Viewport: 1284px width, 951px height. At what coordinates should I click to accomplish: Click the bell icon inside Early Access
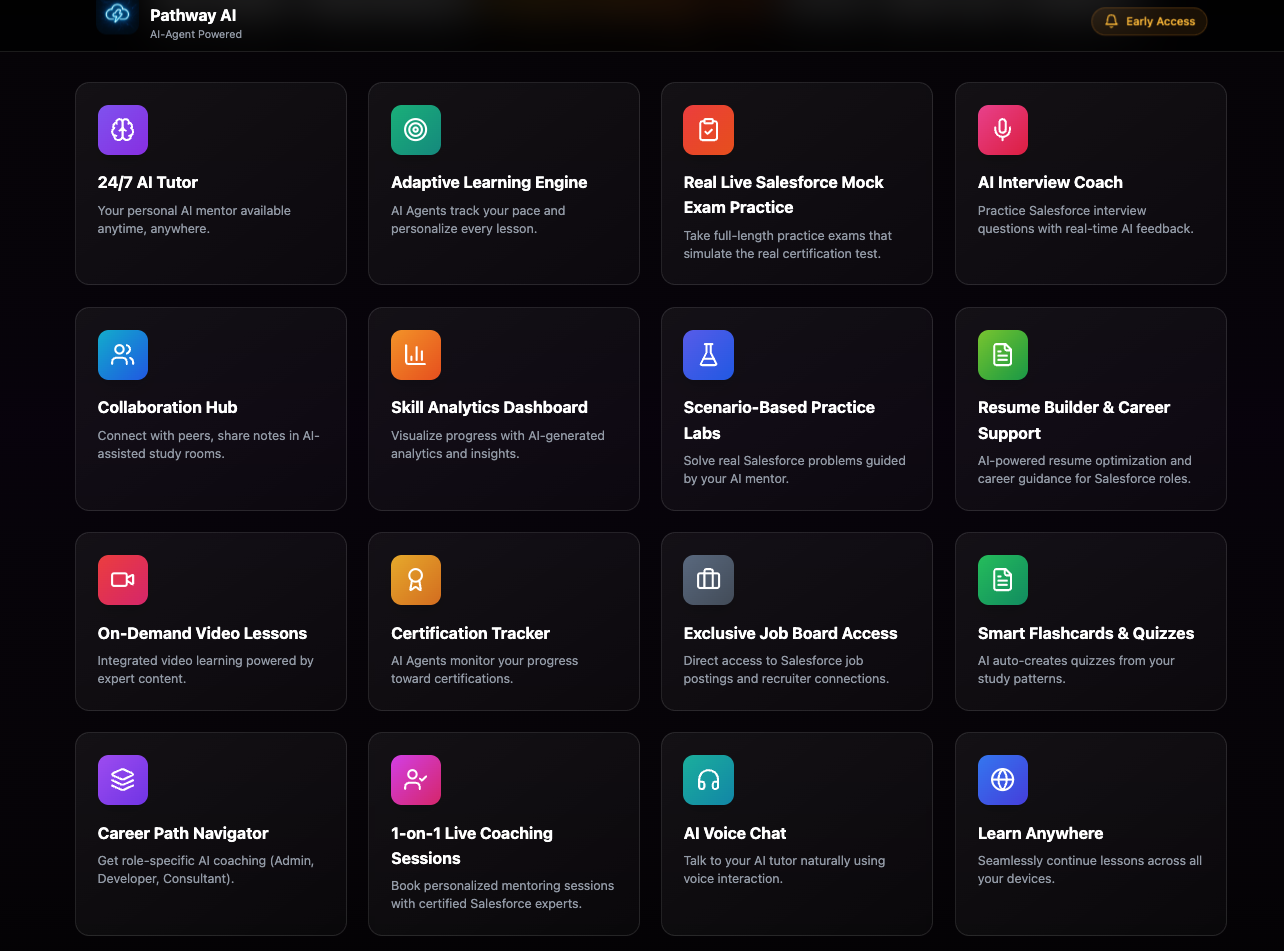1113,20
